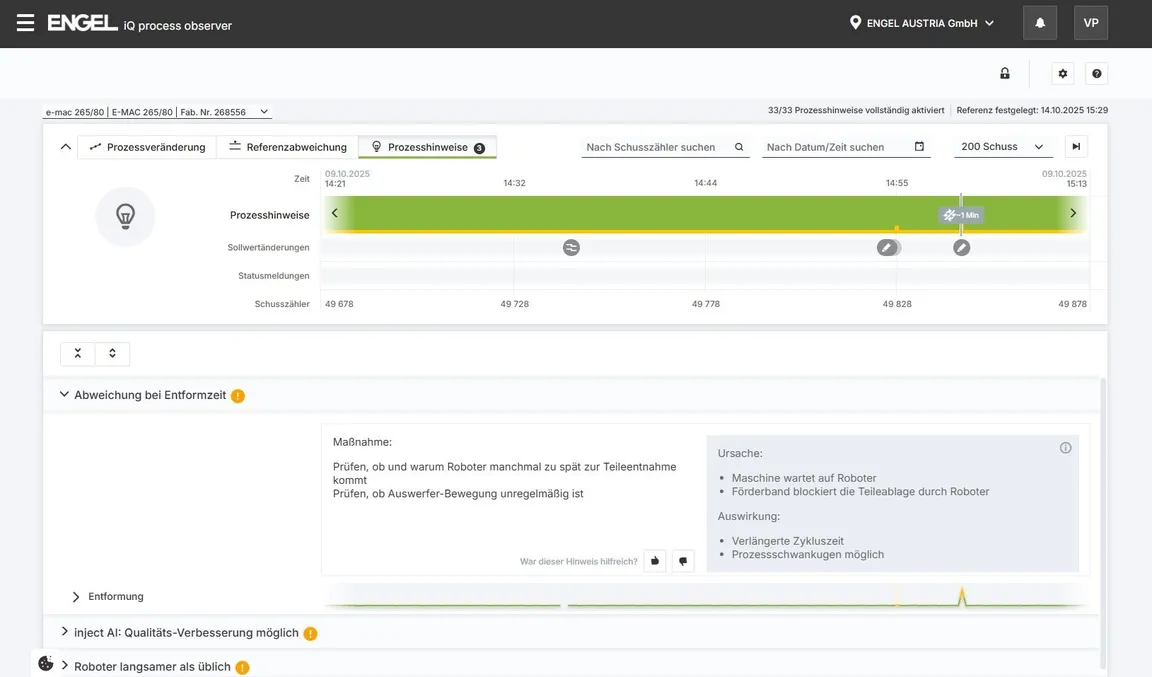This screenshot has width=1152, height=677.
Task: Open the hamburger navigation menu
Action: [x=25, y=23]
